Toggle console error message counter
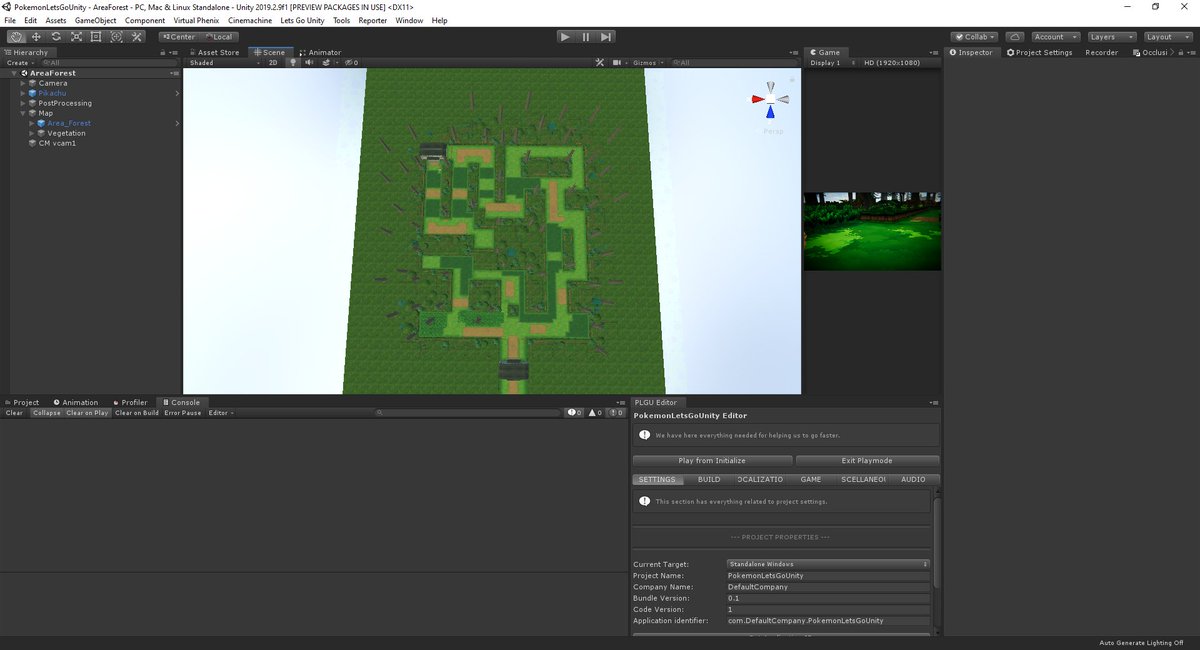The height and width of the screenshot is (650, 1200). [x=616, y=412]
